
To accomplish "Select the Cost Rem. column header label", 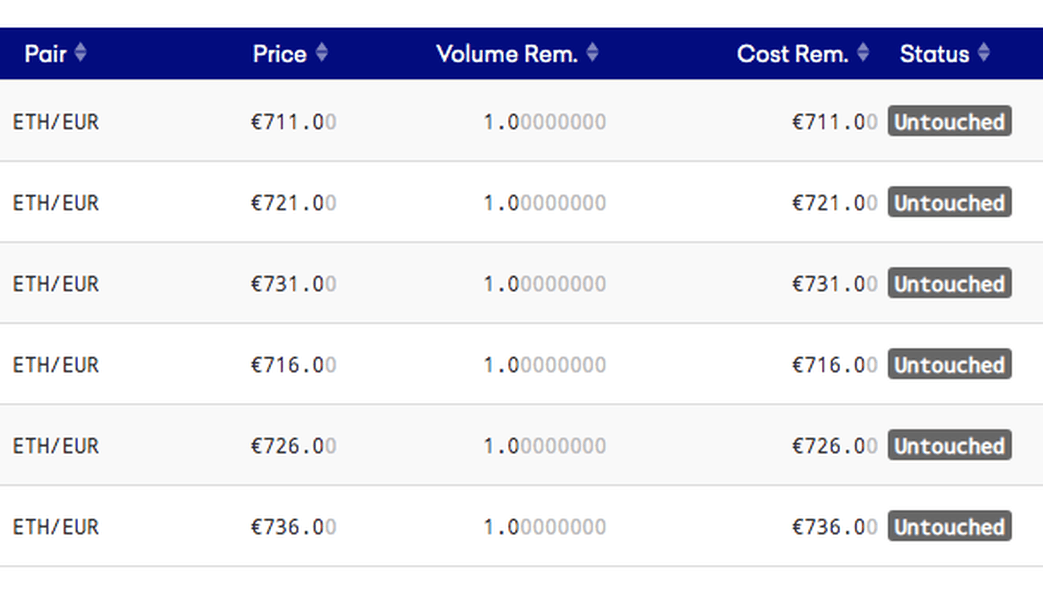I will coord(792,54).
